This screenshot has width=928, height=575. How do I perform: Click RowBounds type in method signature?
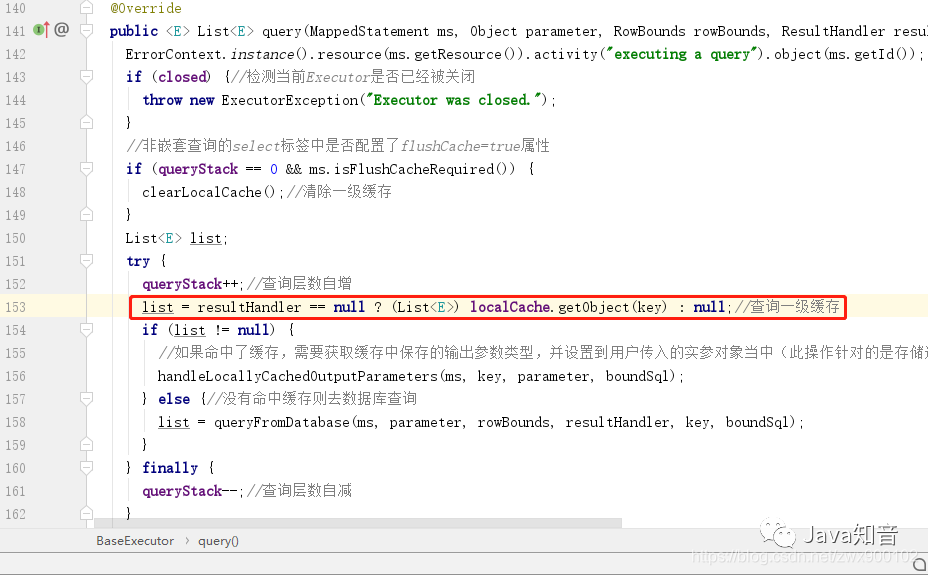pos(649,31)
